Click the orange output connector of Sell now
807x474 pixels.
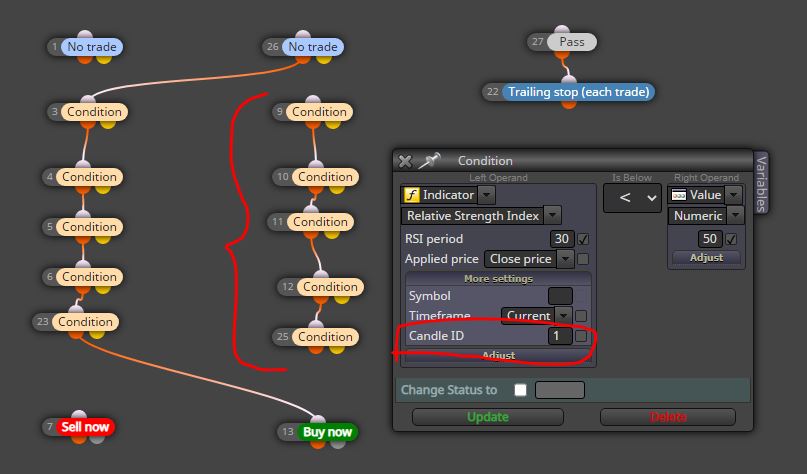tap(79, 438)
